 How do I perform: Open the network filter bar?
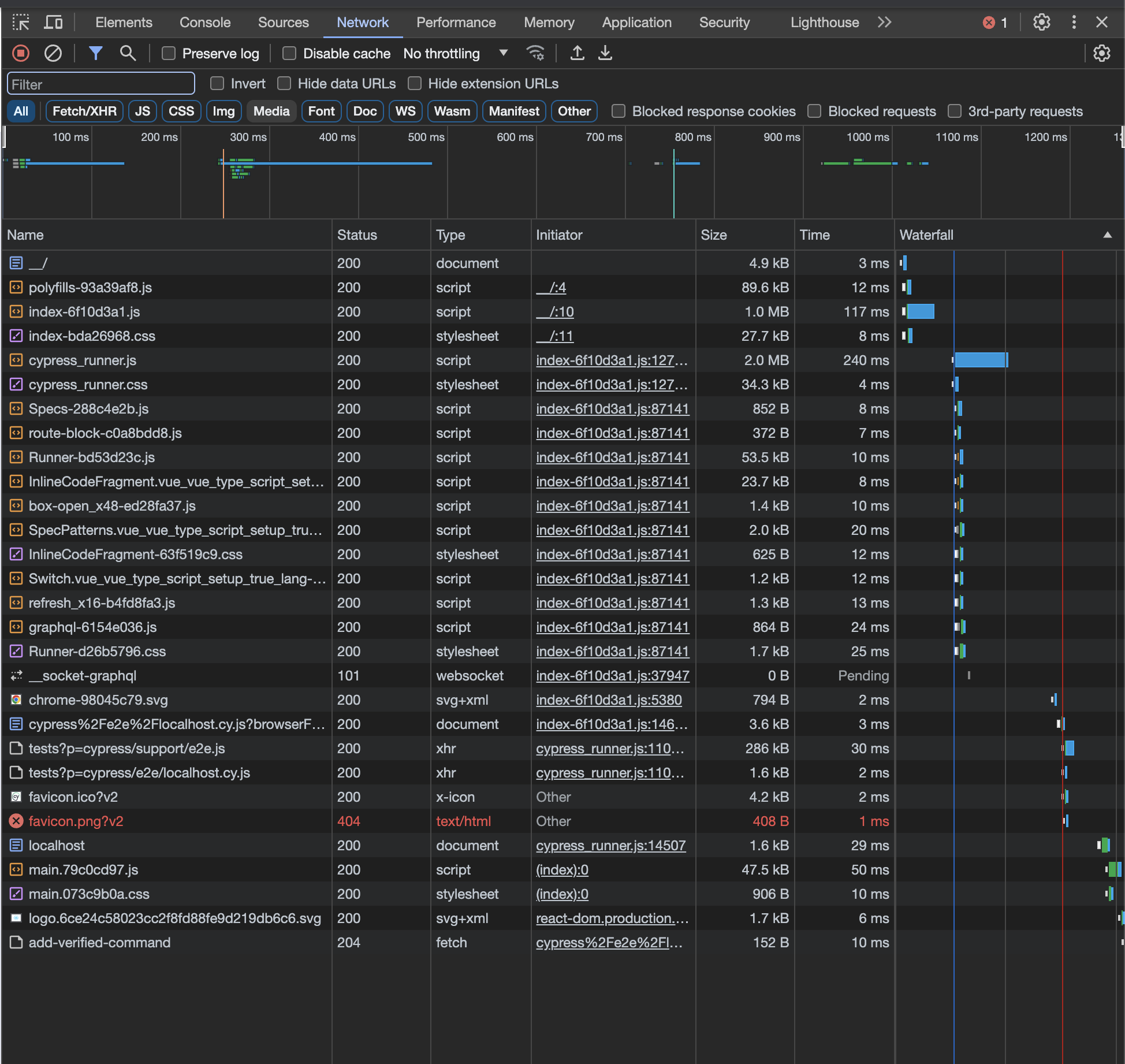pos(96,53)
